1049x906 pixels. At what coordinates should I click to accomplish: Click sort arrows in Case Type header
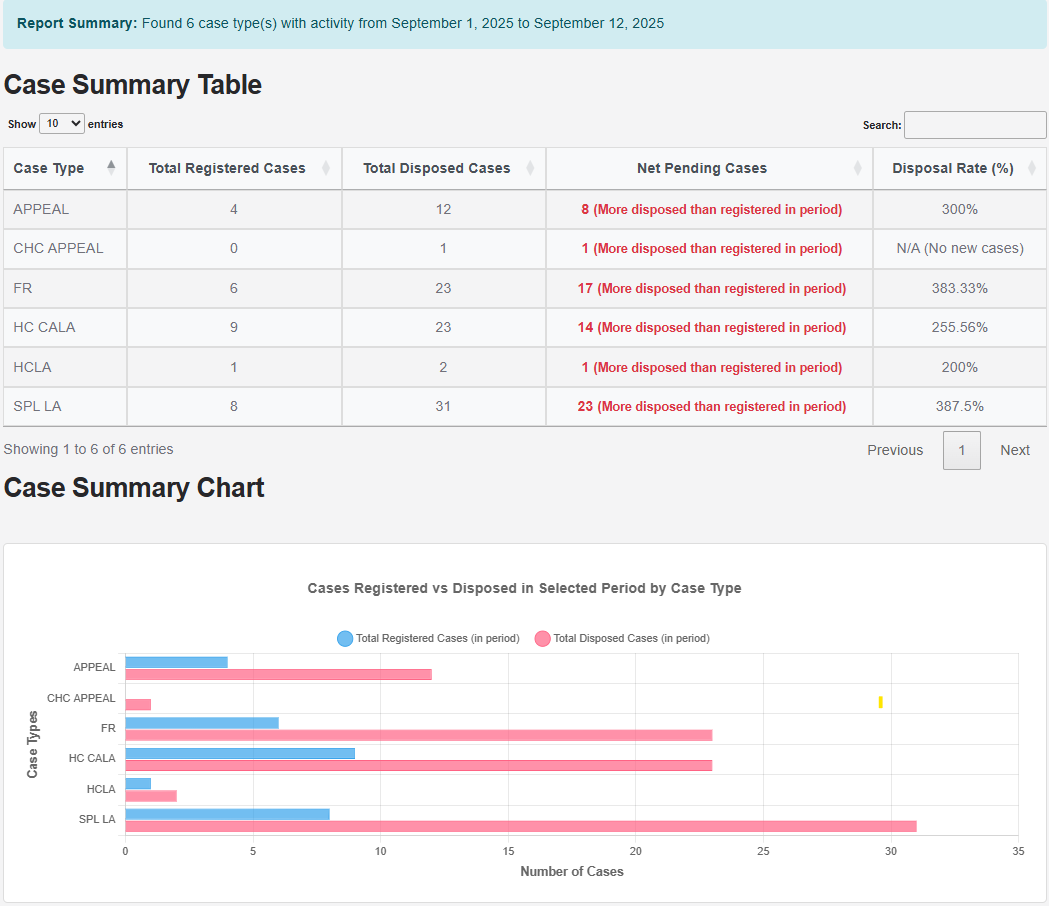click(x=111, y=168)
